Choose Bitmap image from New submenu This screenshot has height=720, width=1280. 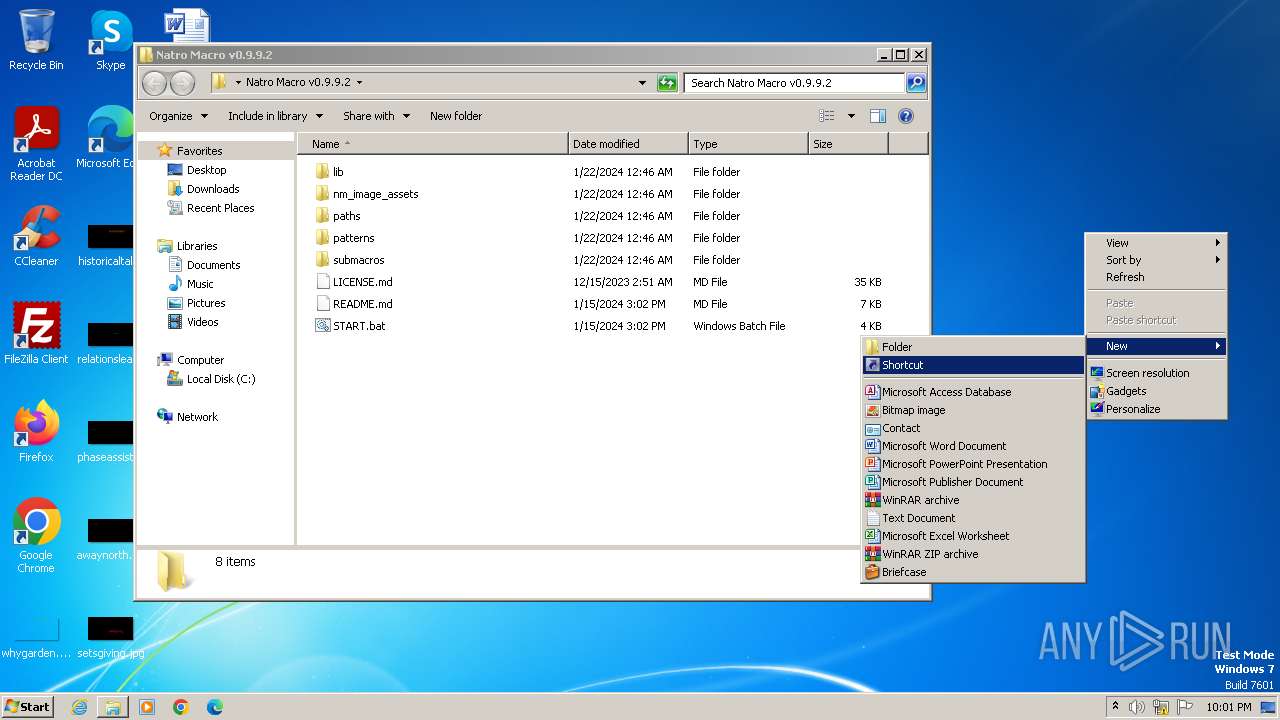(973, 410)
